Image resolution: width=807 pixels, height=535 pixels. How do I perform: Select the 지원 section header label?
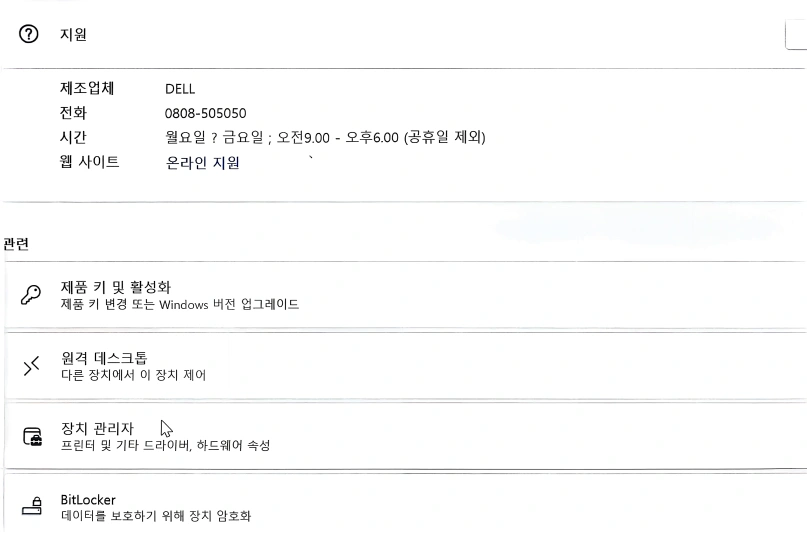pos(73,34)
